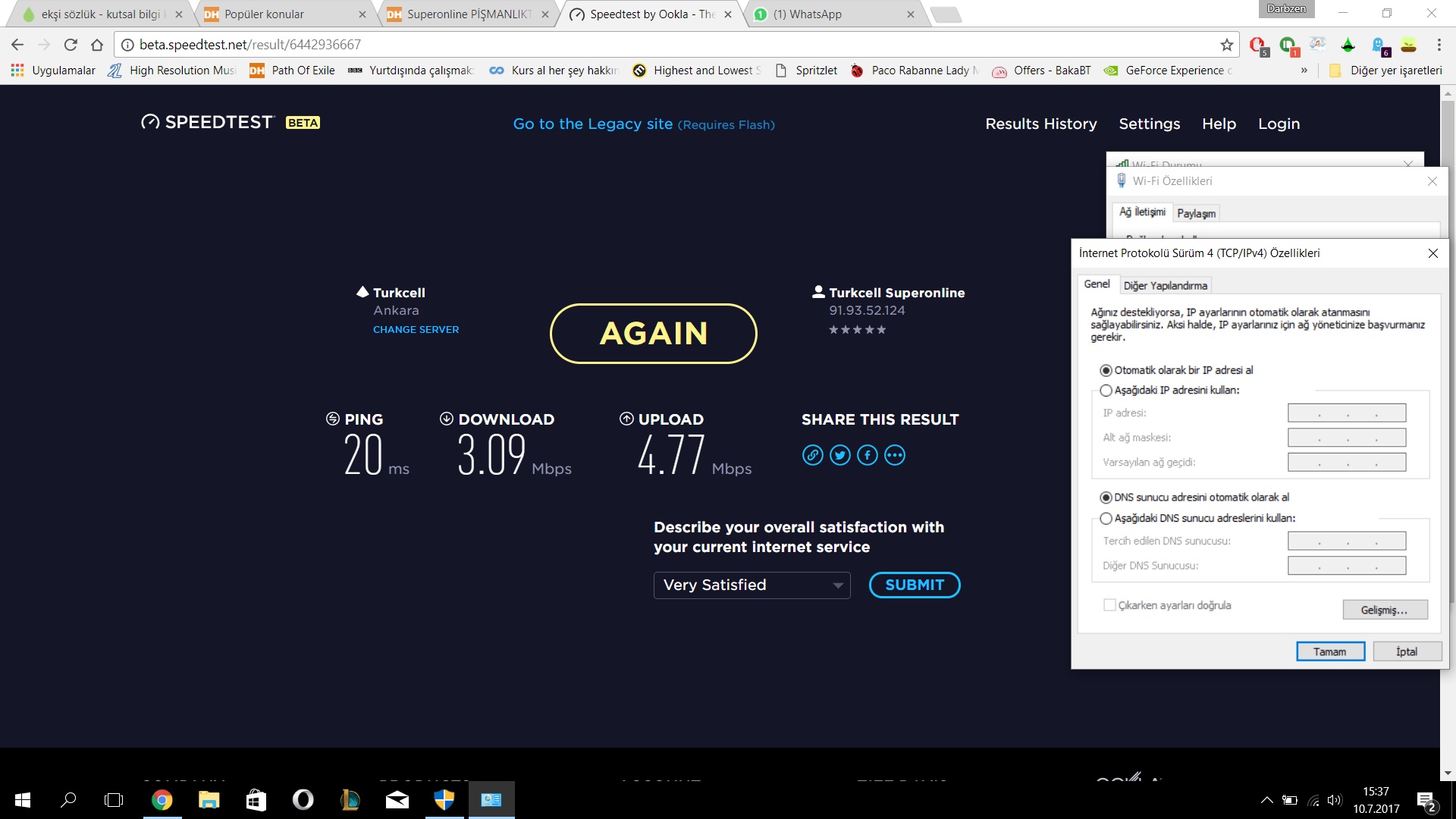The height and width of the screenshot is (819, 1456).
Task: Click CHANGE SERVER link
Action: point(416,330)
